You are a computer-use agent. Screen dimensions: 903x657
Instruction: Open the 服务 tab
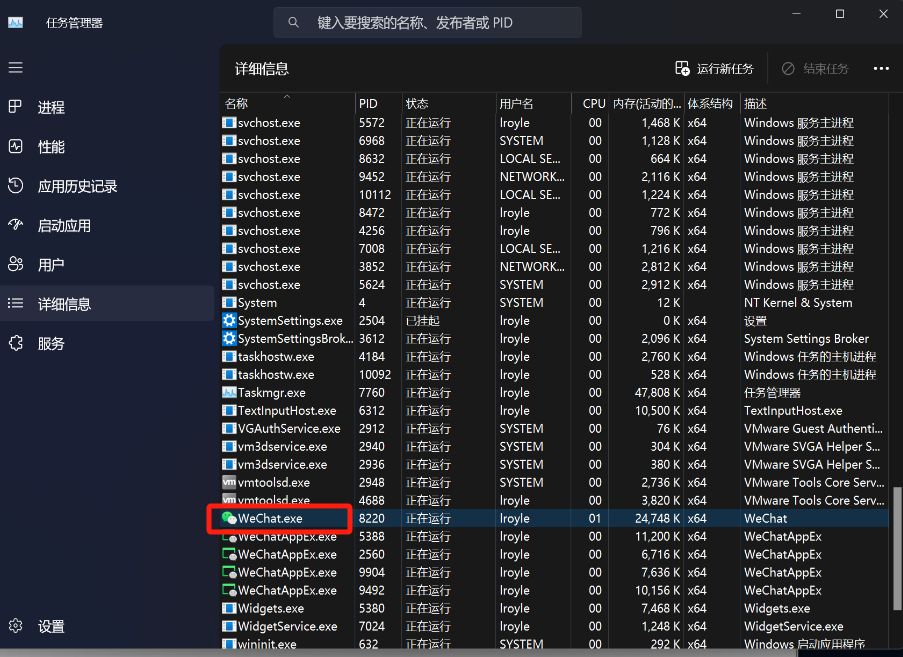[107, 343]
